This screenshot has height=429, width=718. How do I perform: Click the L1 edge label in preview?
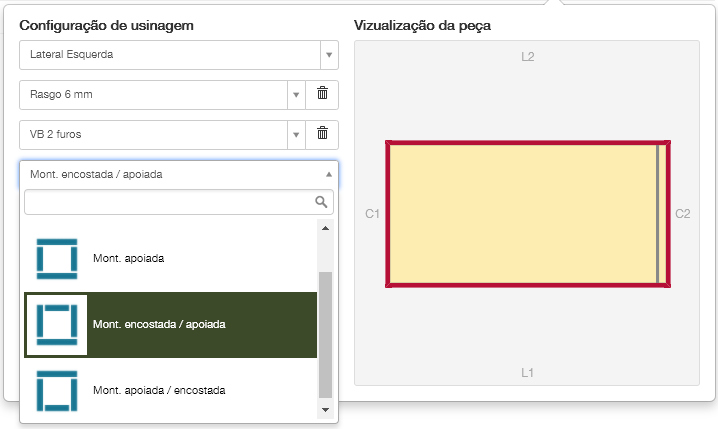(x=527, y=373)
